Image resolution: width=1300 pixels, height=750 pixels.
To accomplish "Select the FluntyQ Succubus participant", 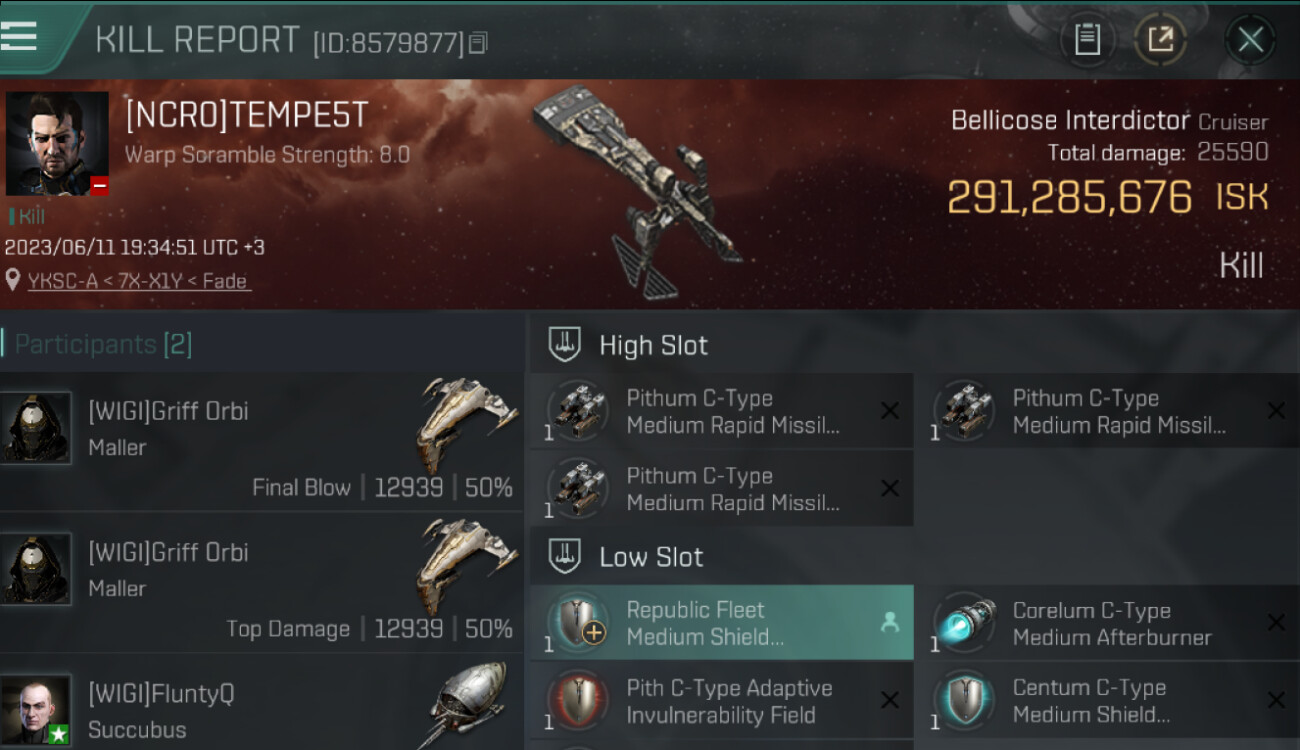I will (260, 702).
